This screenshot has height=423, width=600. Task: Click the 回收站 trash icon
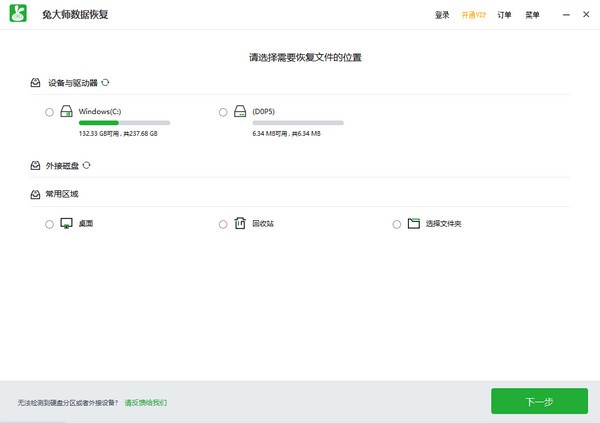point(240,223)
